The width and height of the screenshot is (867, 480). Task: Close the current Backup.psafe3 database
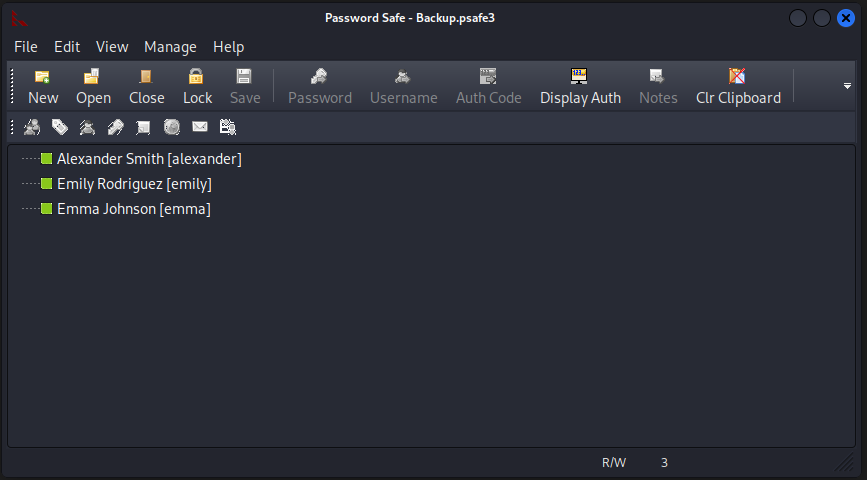147,87
